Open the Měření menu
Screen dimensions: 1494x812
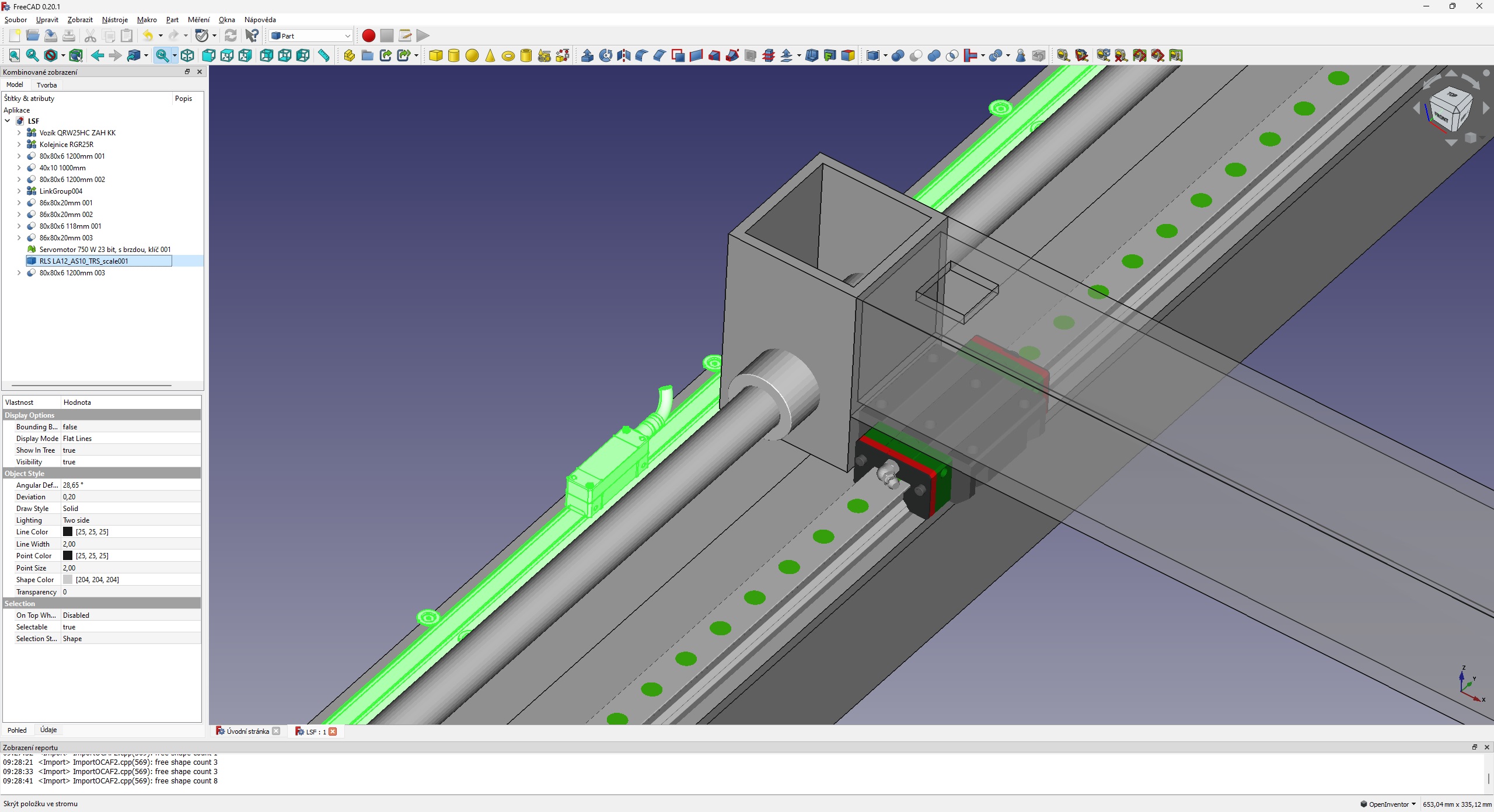(x=198, y=20)
